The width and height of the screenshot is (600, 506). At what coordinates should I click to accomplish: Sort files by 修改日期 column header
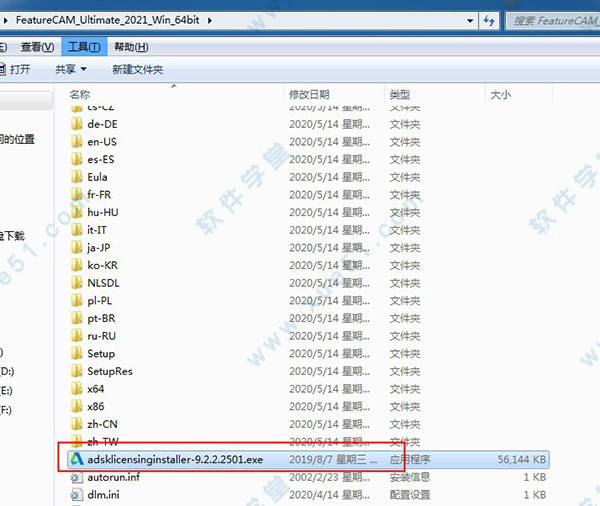(311, 94)
